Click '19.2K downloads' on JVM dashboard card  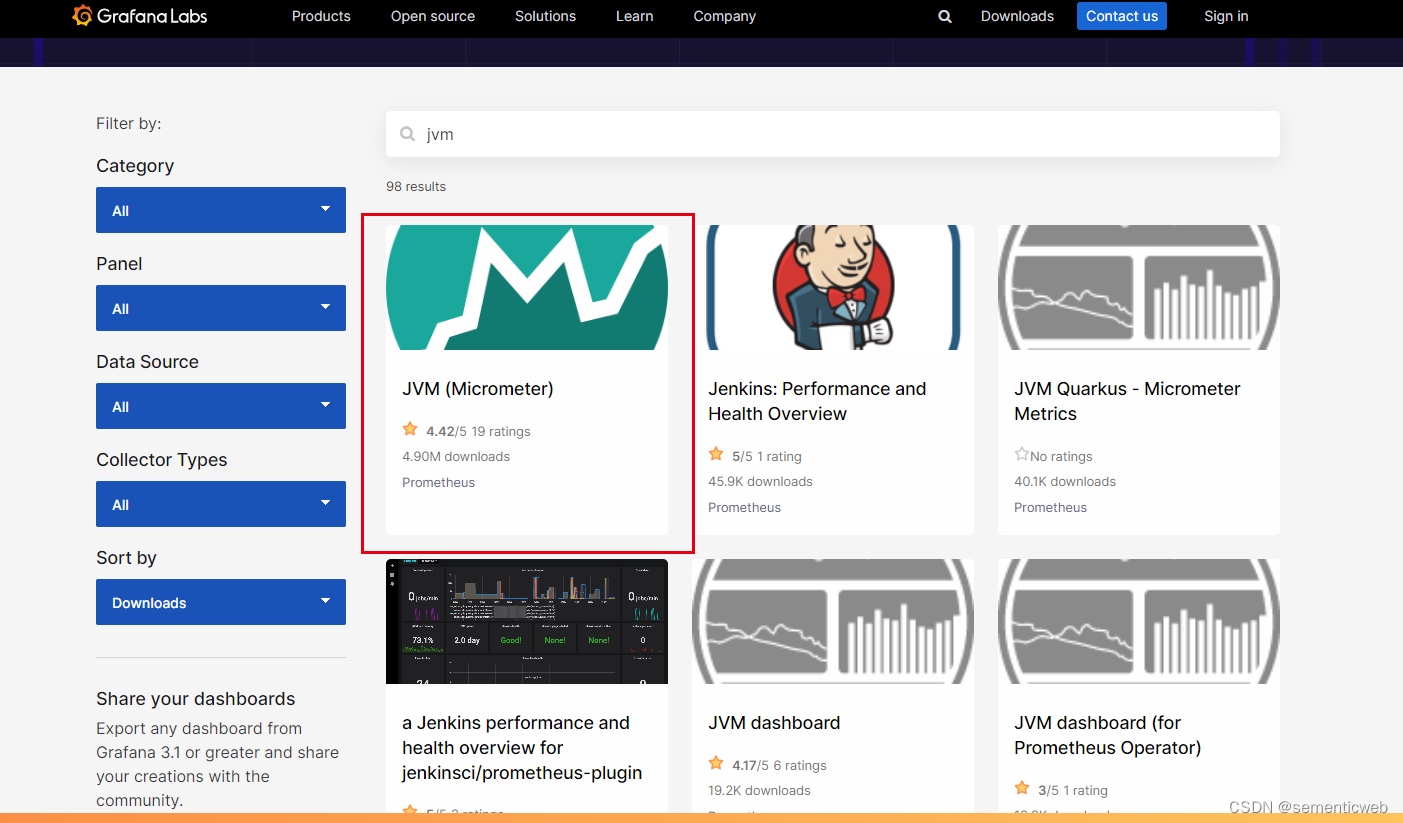point(759,791)
